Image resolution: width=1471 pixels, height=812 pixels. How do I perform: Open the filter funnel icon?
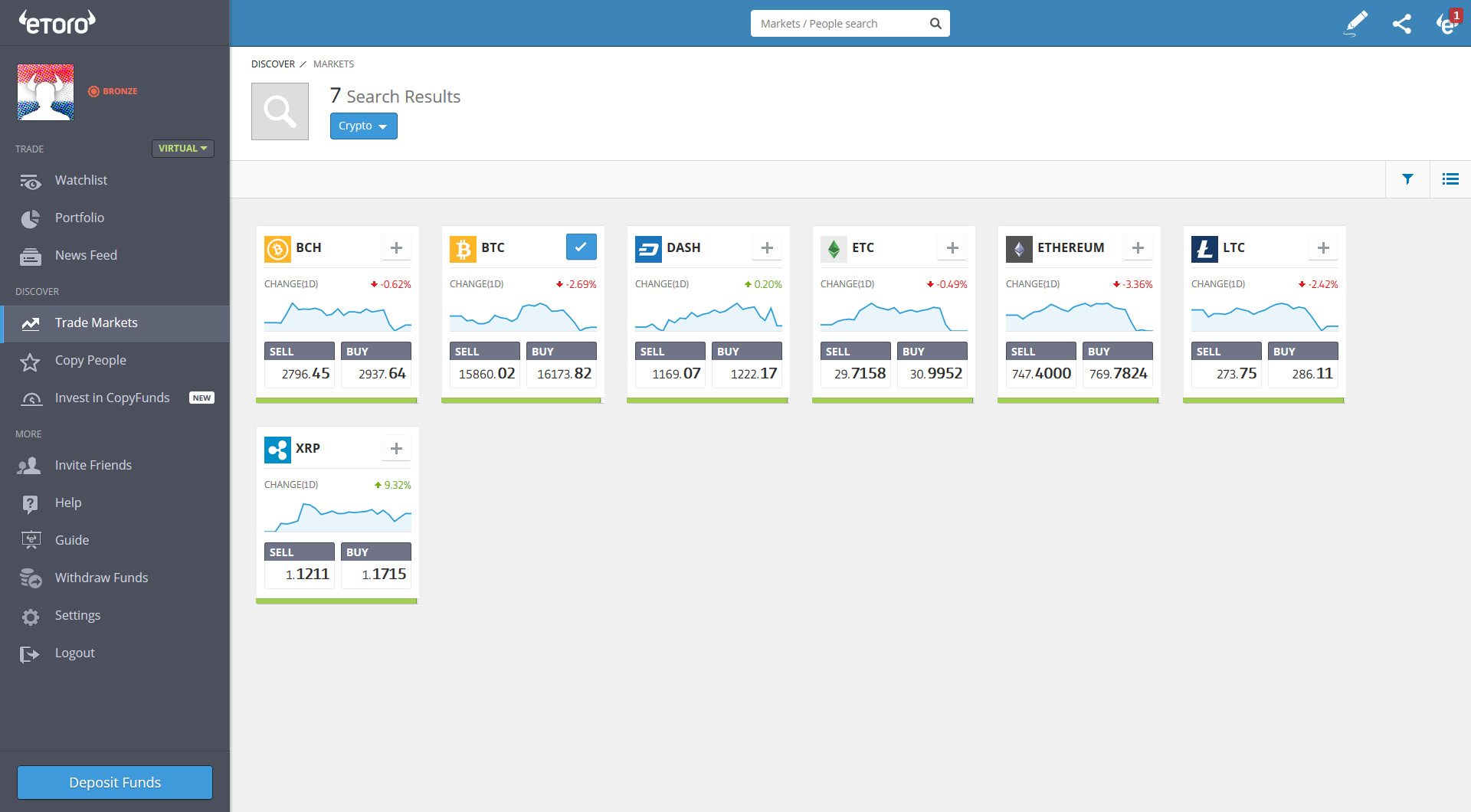[1407, 179]
